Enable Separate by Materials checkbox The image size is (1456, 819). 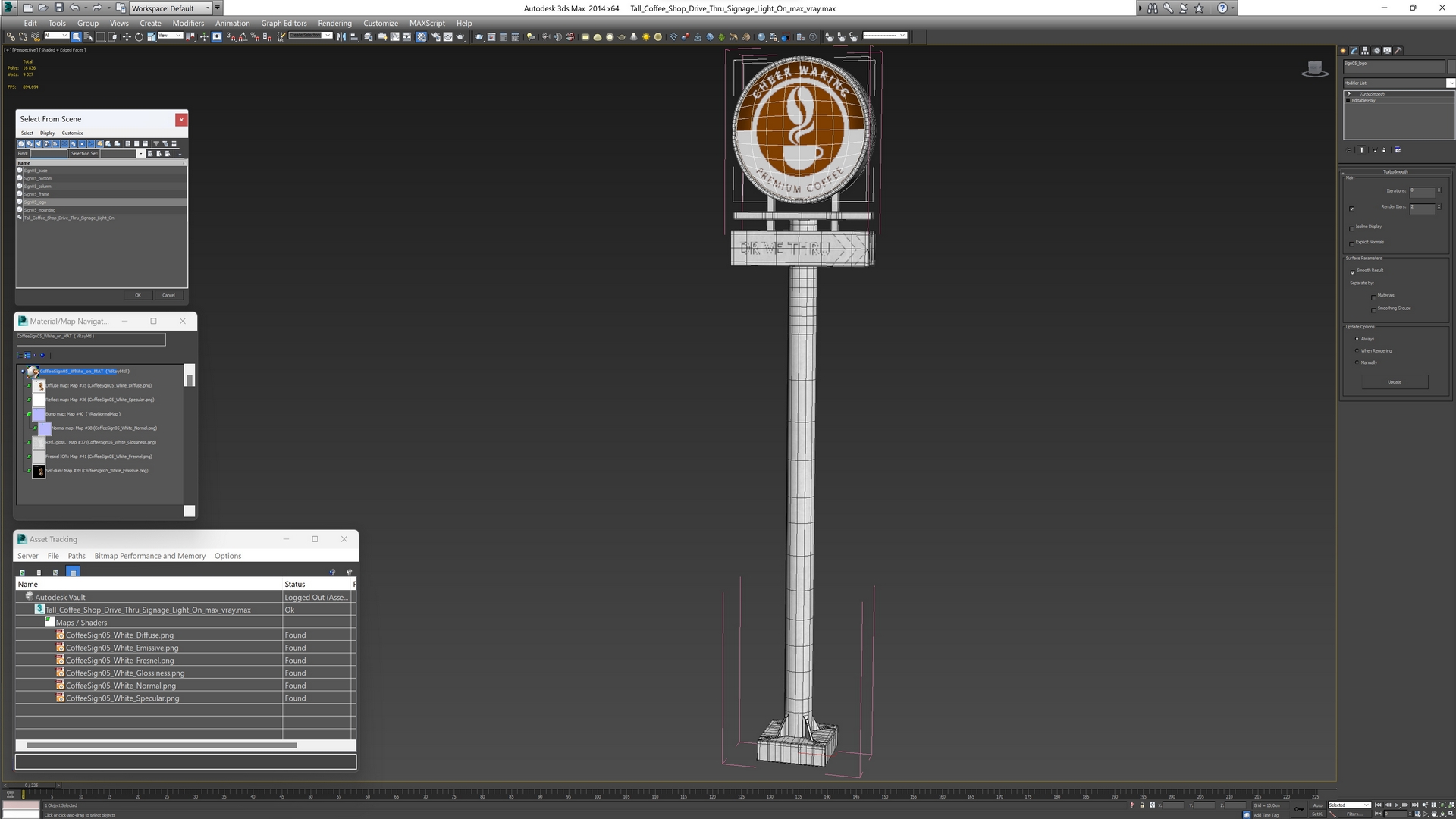pos(1373,296)
